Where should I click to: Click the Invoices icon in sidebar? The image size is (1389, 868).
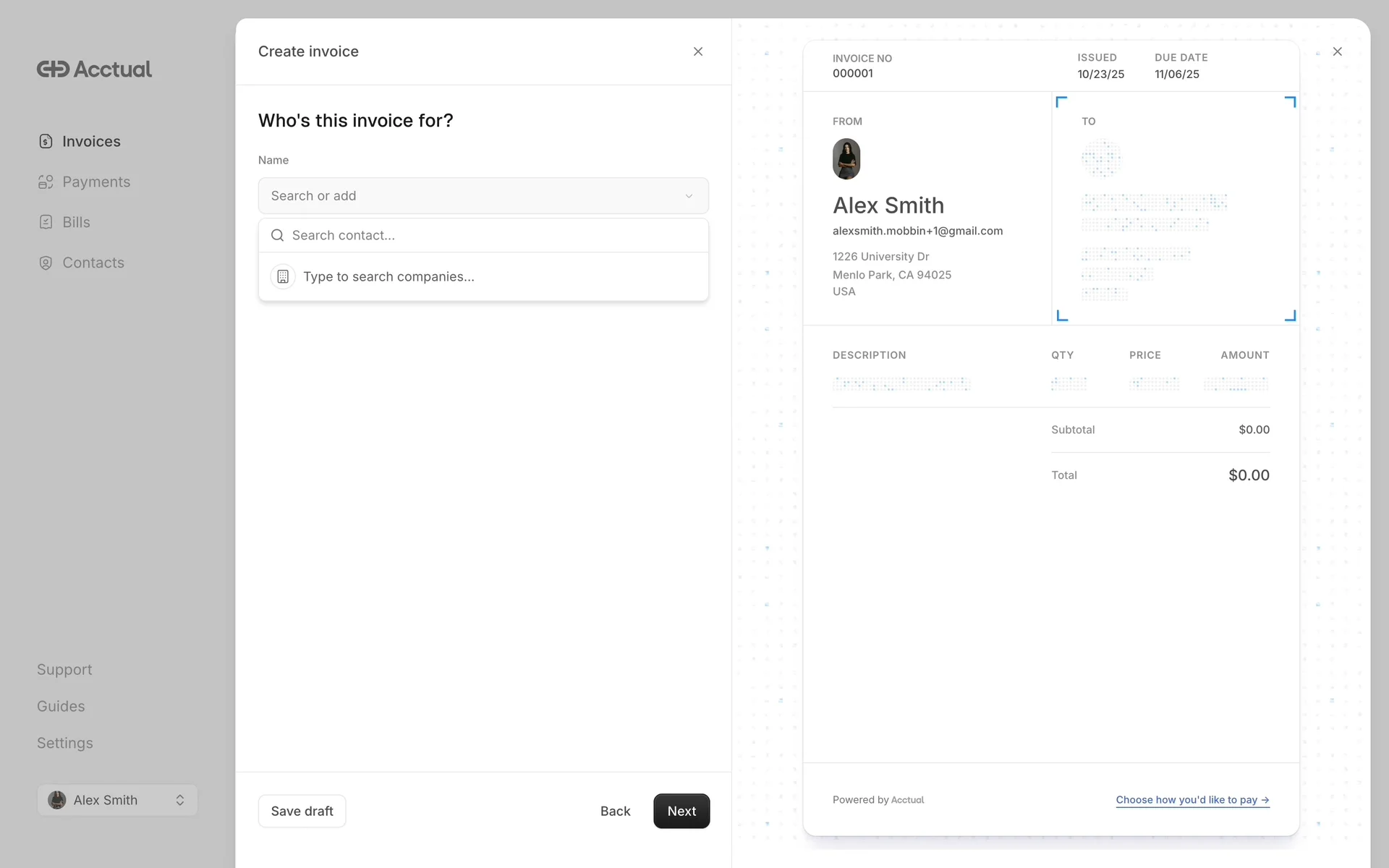coord(46,141)
